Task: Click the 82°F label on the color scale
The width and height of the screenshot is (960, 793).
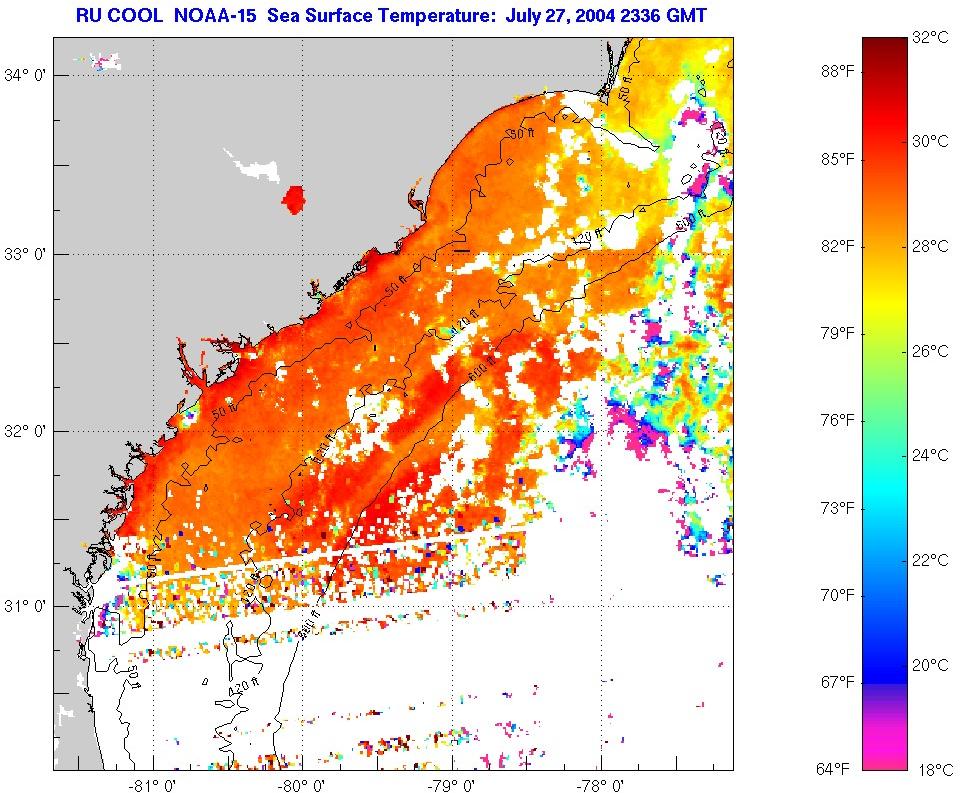Action: [837, 246]
